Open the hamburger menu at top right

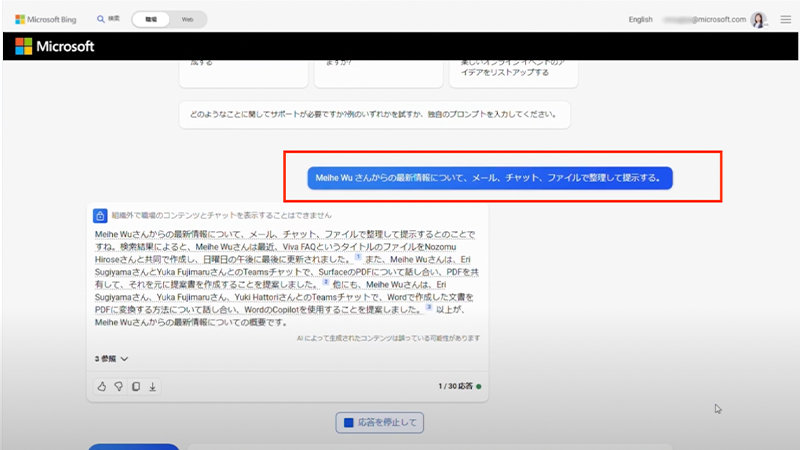pyautogui.click(x=785, y=19)
